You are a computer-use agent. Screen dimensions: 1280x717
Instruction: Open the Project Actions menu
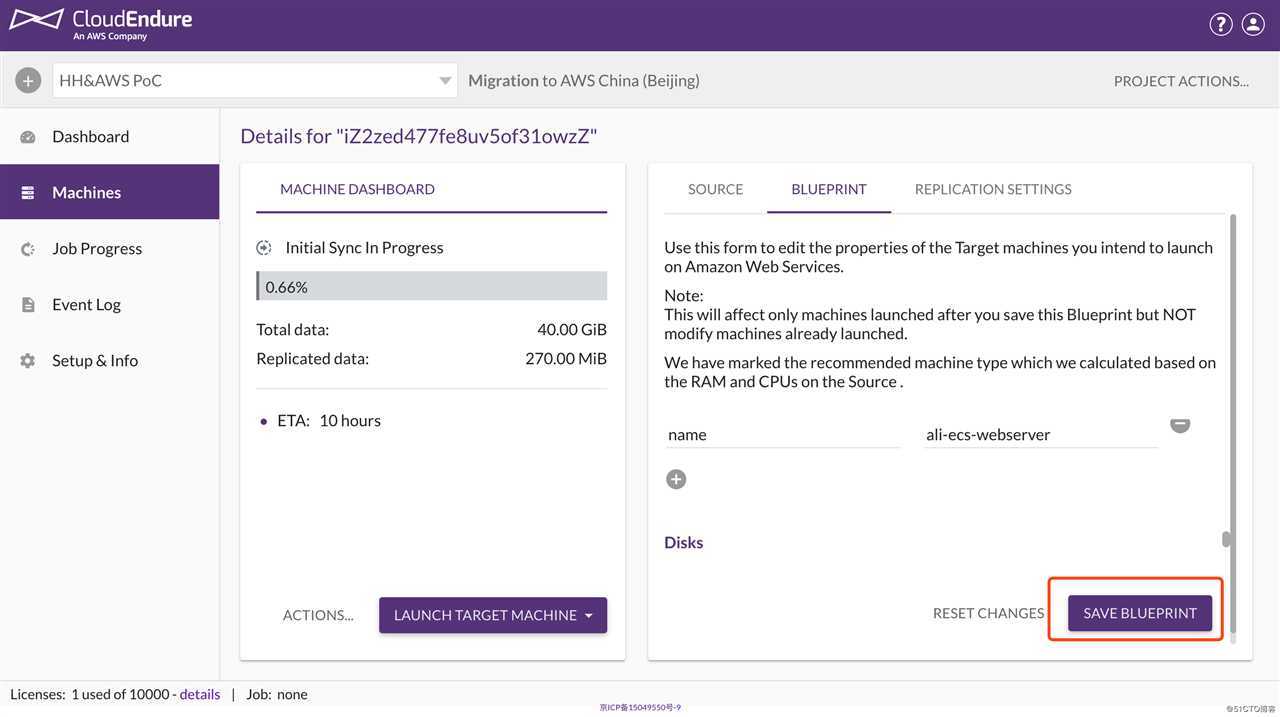point(1181,81)
